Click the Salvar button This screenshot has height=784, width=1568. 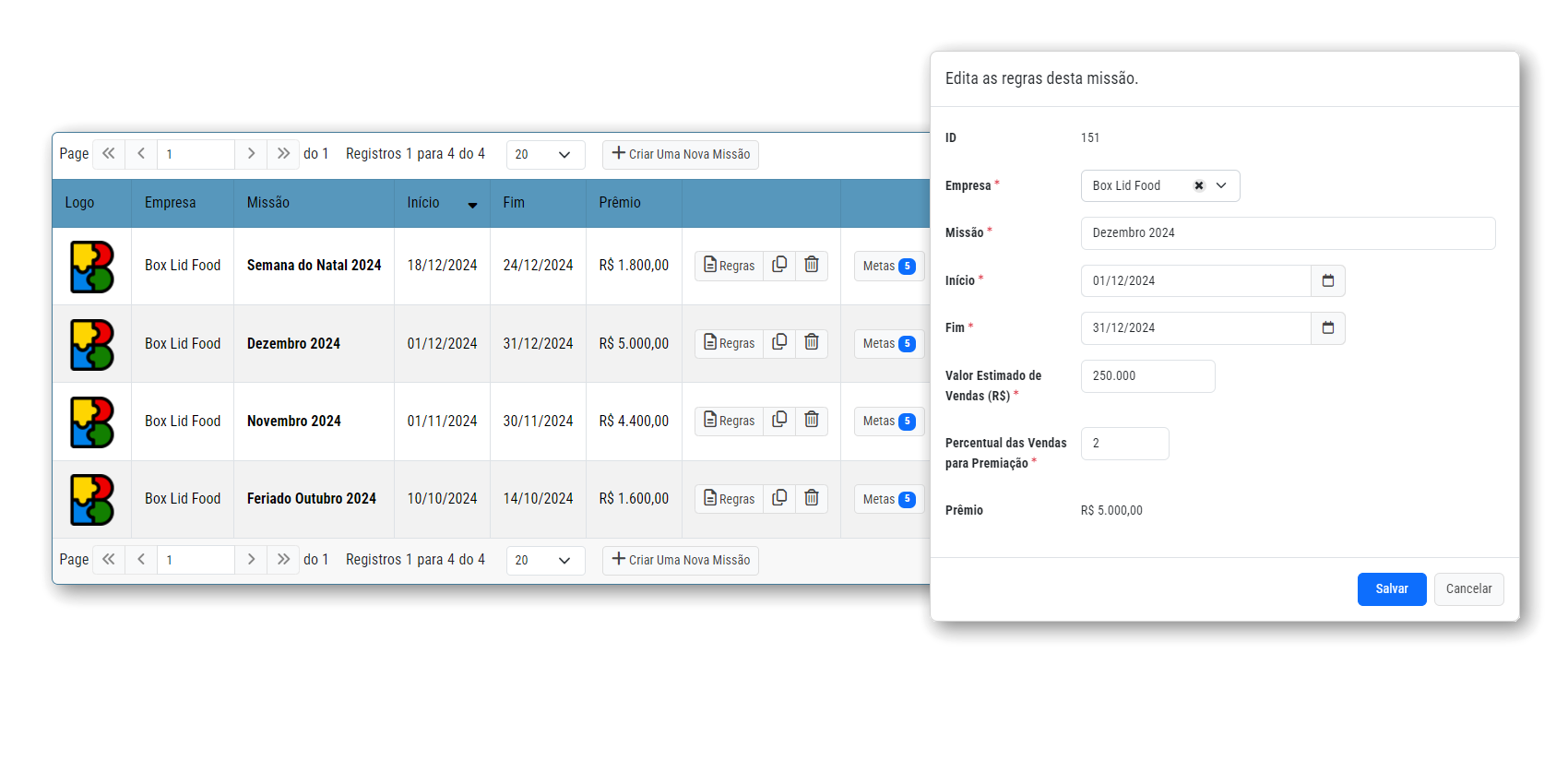pos(1391,589)
